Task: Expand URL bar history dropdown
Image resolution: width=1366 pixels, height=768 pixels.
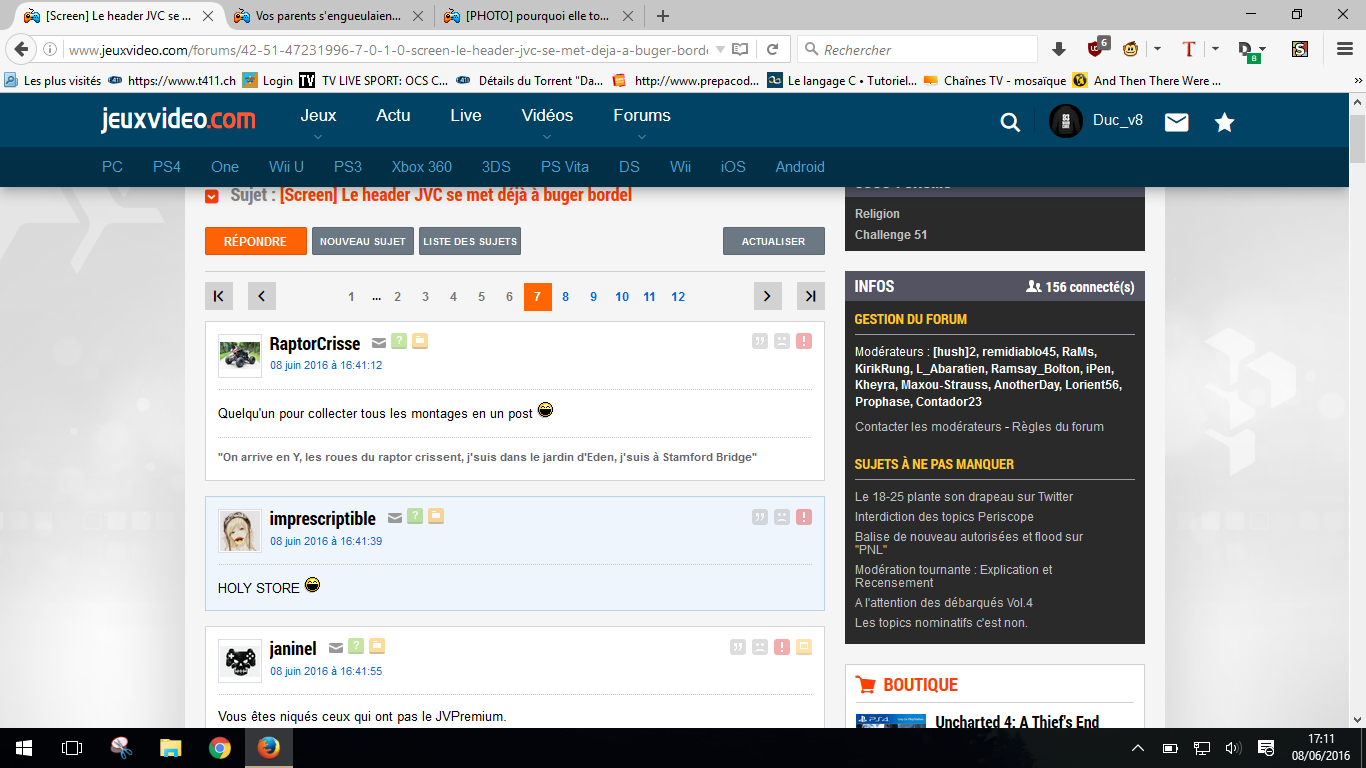Action: click(x=720, y=49)
